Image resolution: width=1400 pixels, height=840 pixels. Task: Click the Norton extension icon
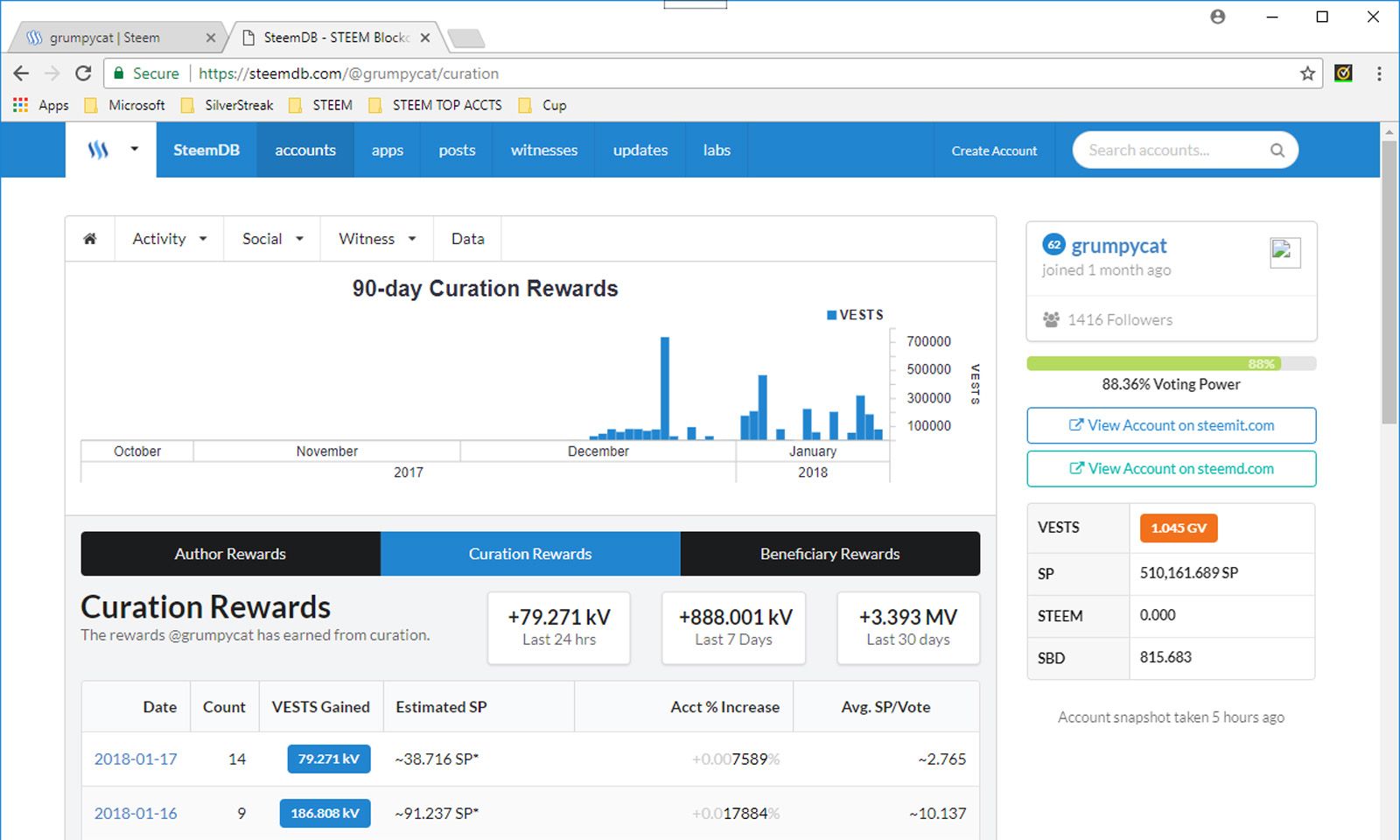(x=1343, y=73)
